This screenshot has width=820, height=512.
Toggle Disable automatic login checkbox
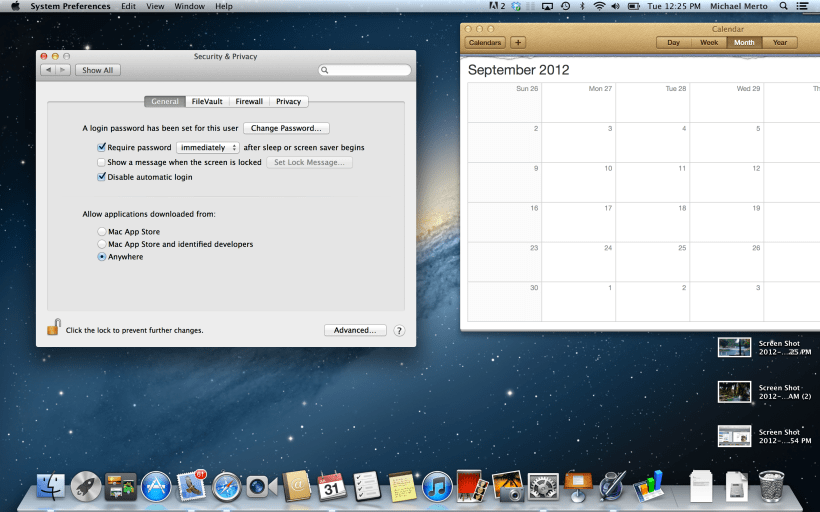pos(101,177)
